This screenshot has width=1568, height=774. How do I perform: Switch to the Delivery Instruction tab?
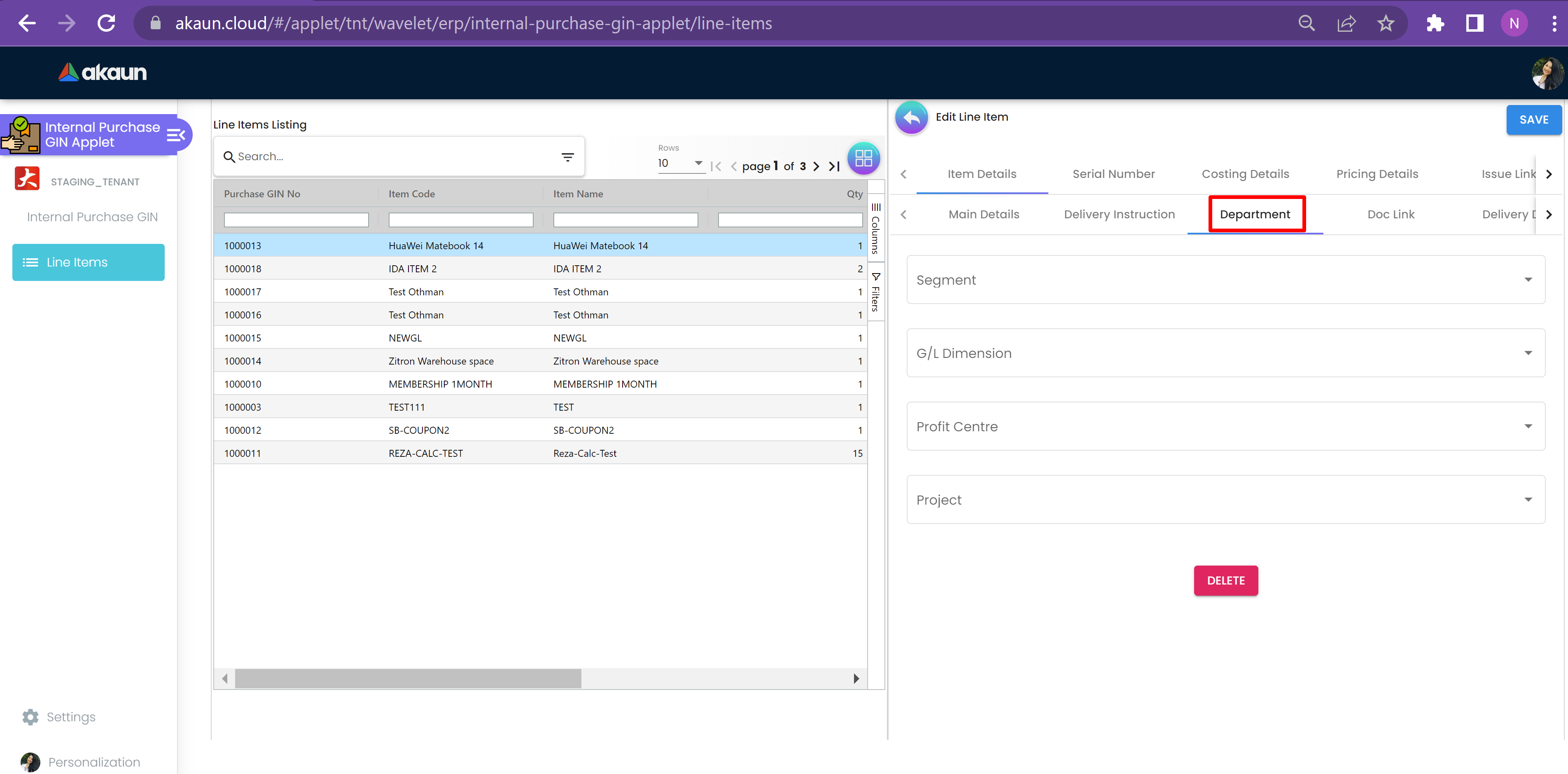(x=1119, y=214)
